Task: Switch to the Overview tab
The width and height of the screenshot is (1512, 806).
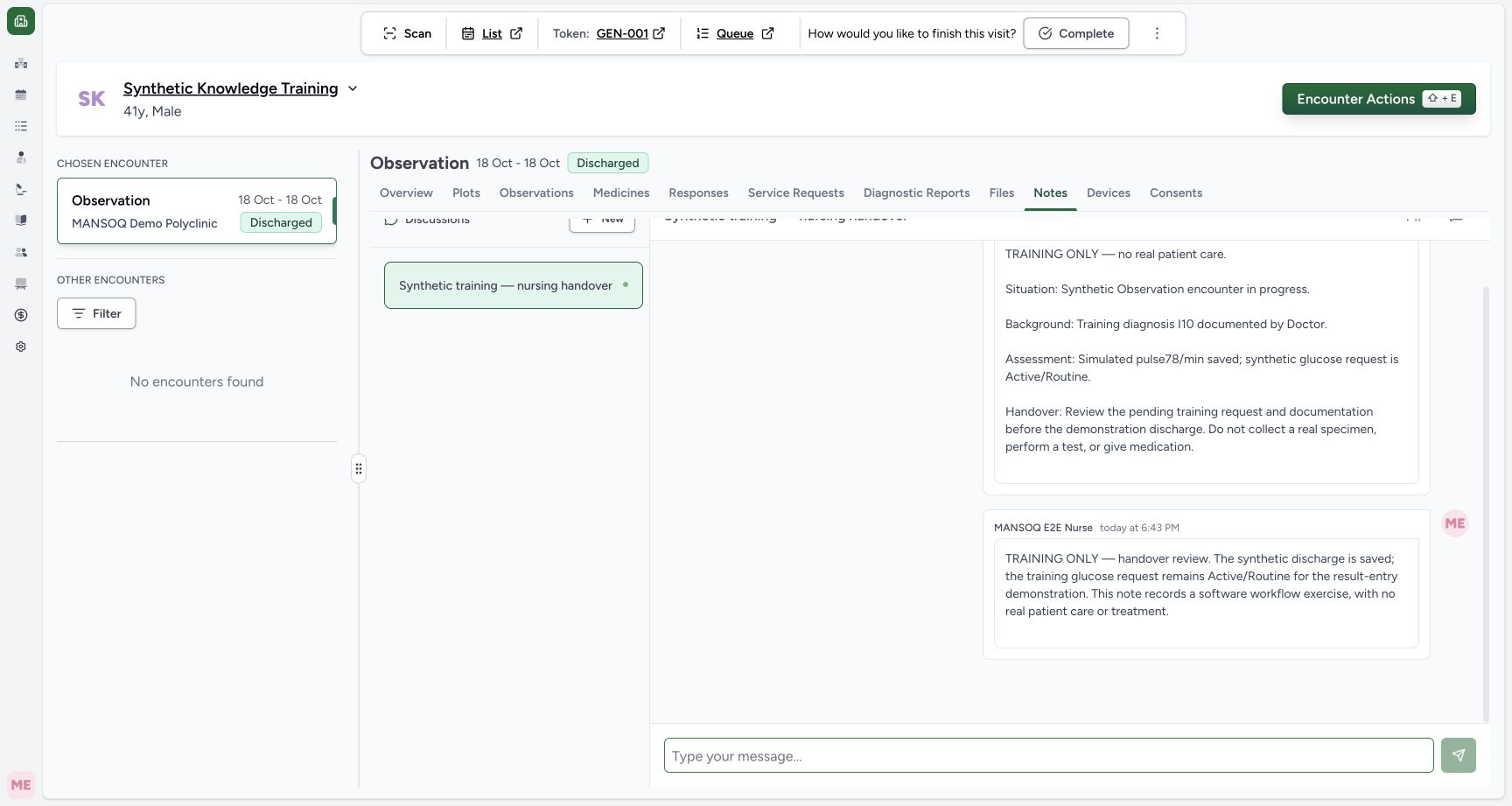Action: click(406, 193)
